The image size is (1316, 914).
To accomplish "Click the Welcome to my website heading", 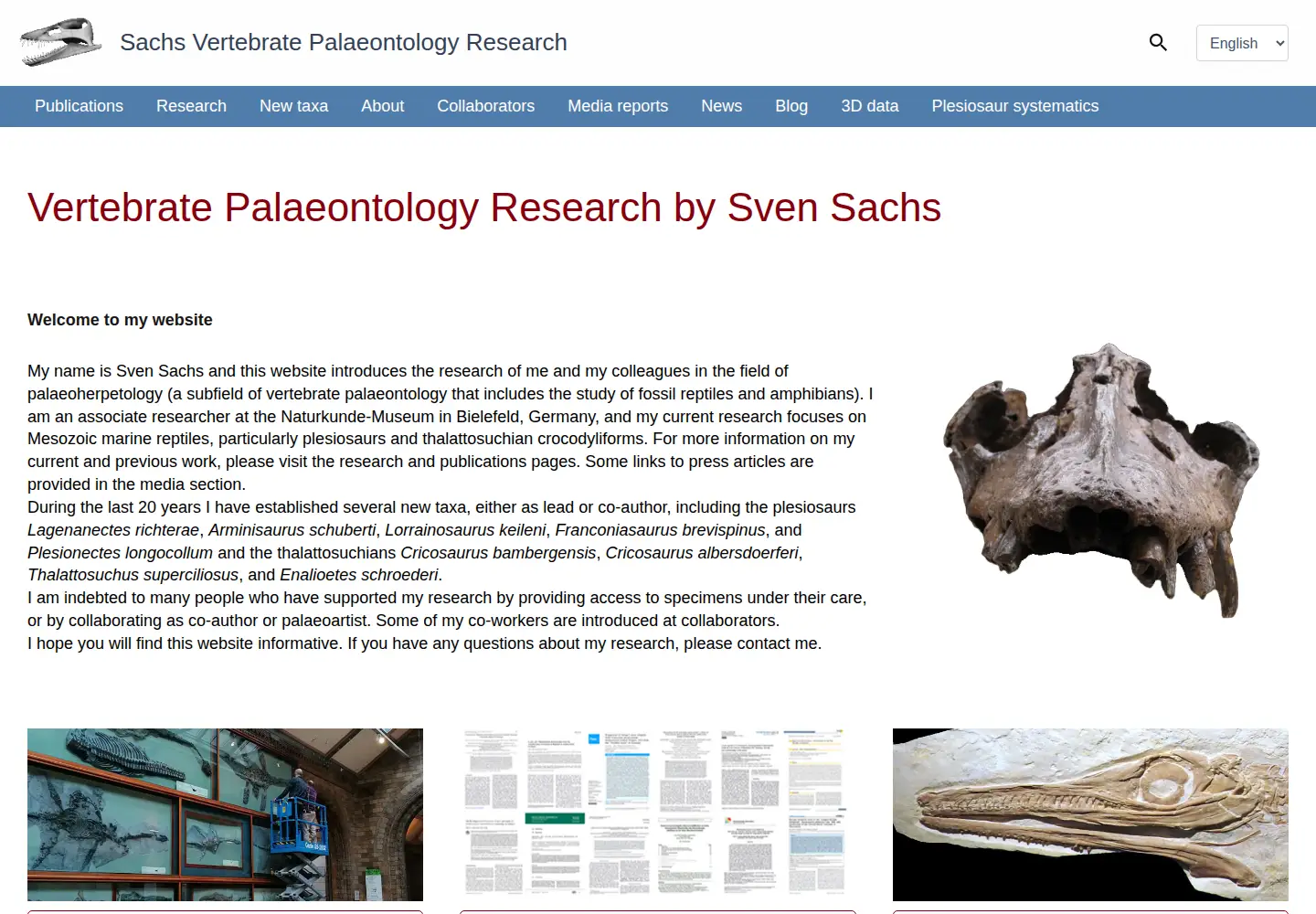I will coord(120,320).
